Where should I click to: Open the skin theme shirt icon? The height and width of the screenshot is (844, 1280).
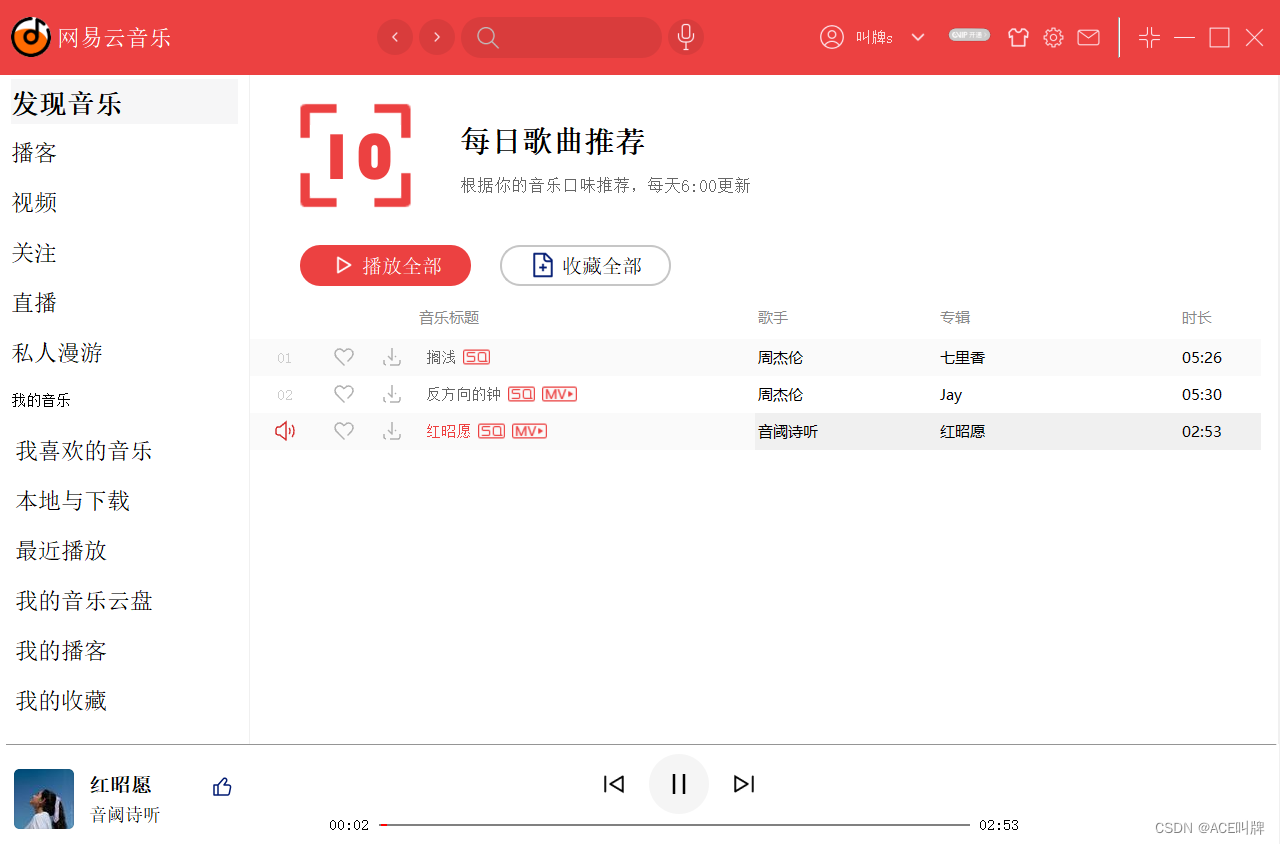[x=1018, y=38]
